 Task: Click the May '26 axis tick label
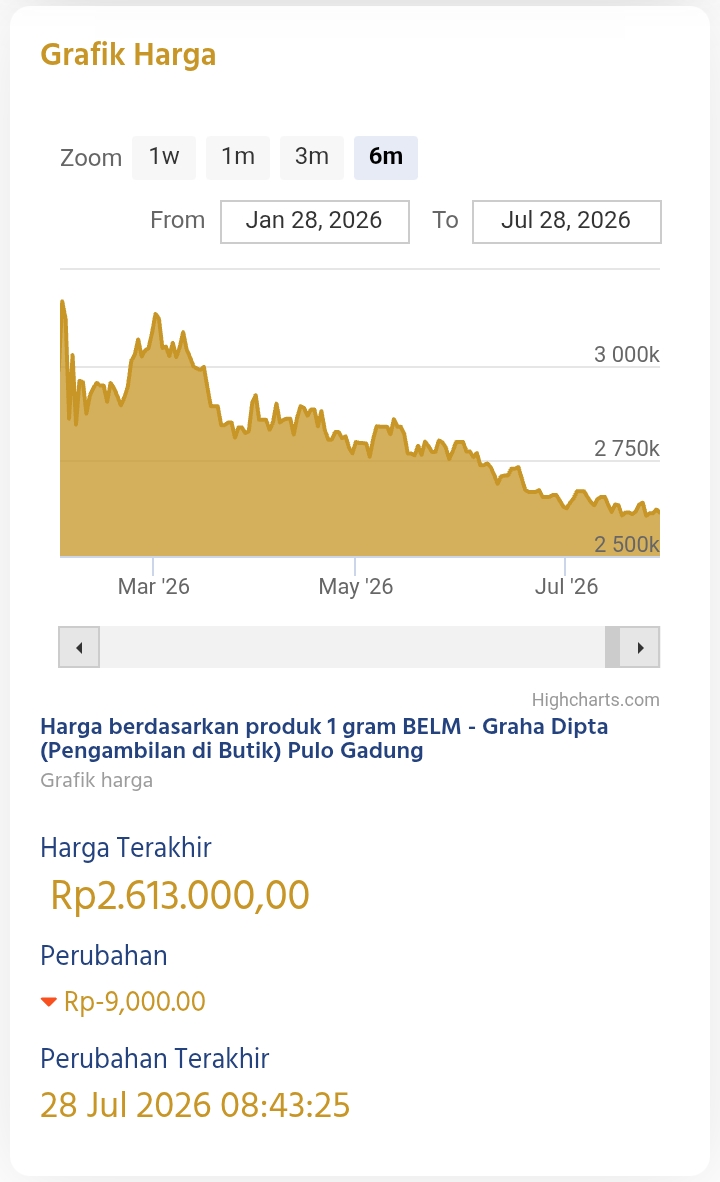(x=356, y=586)
